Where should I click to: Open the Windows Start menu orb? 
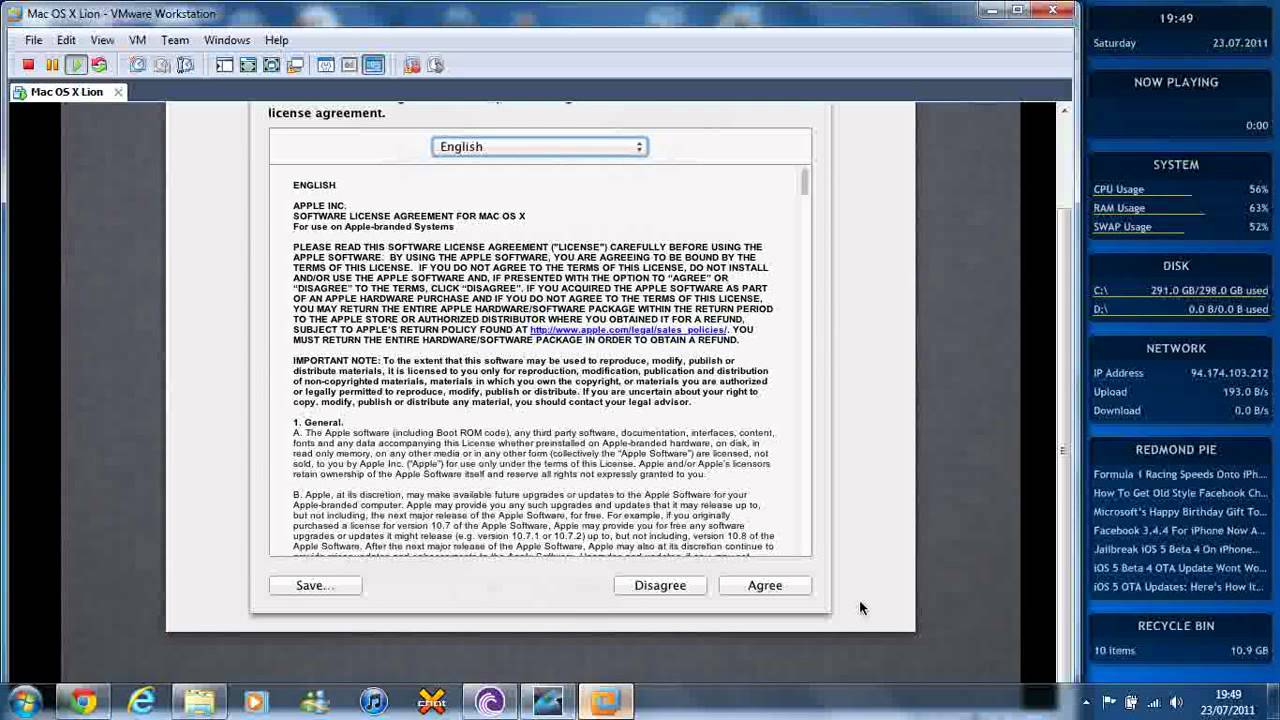[x=24, y=702]
